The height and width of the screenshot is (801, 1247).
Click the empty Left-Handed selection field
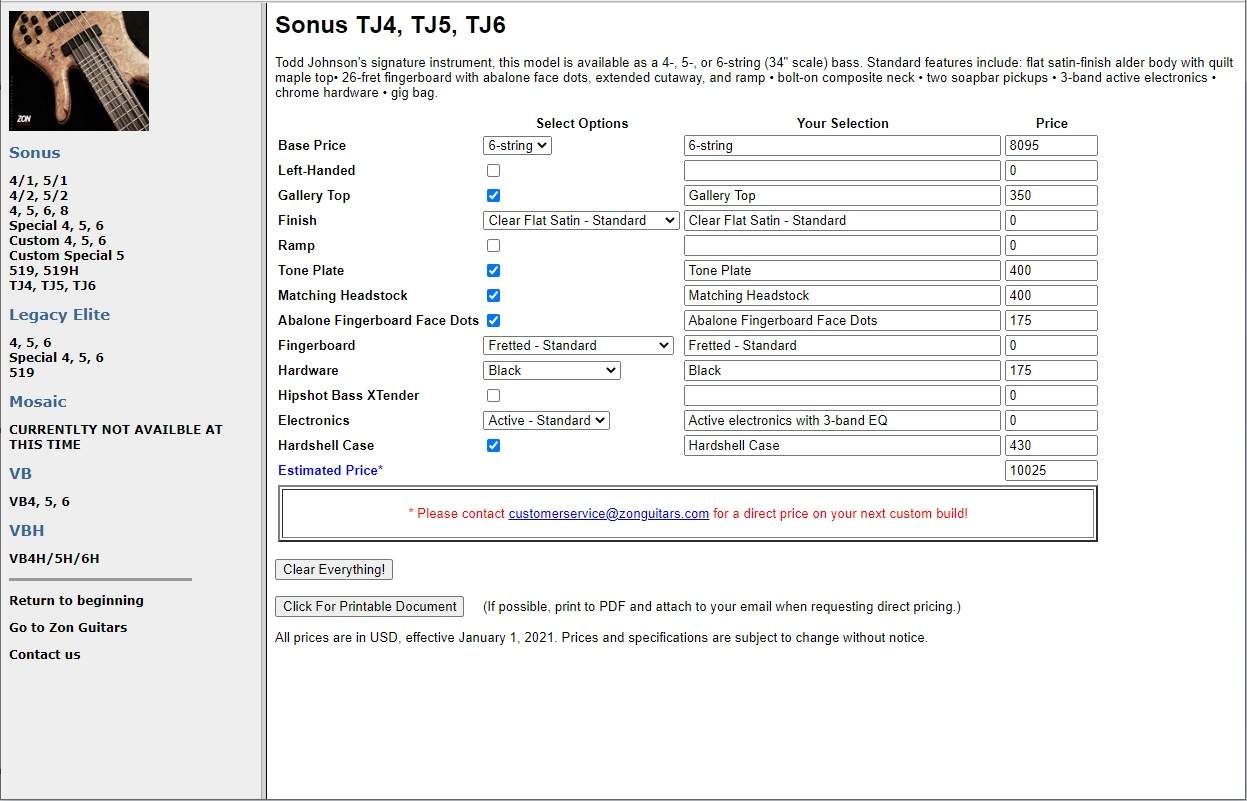(842, 170)
